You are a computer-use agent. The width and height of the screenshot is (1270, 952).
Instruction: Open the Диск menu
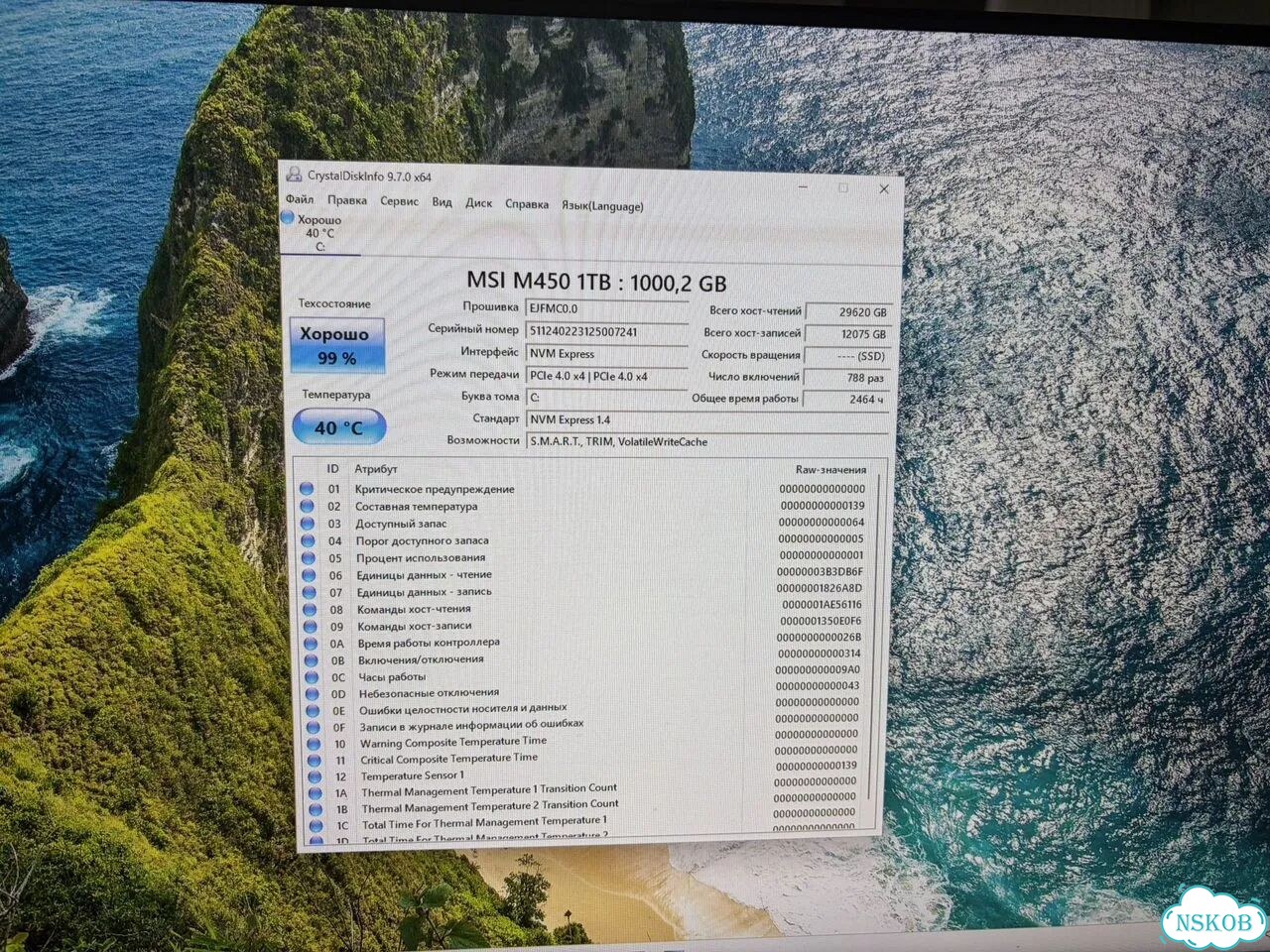click(x=478, y=203)
